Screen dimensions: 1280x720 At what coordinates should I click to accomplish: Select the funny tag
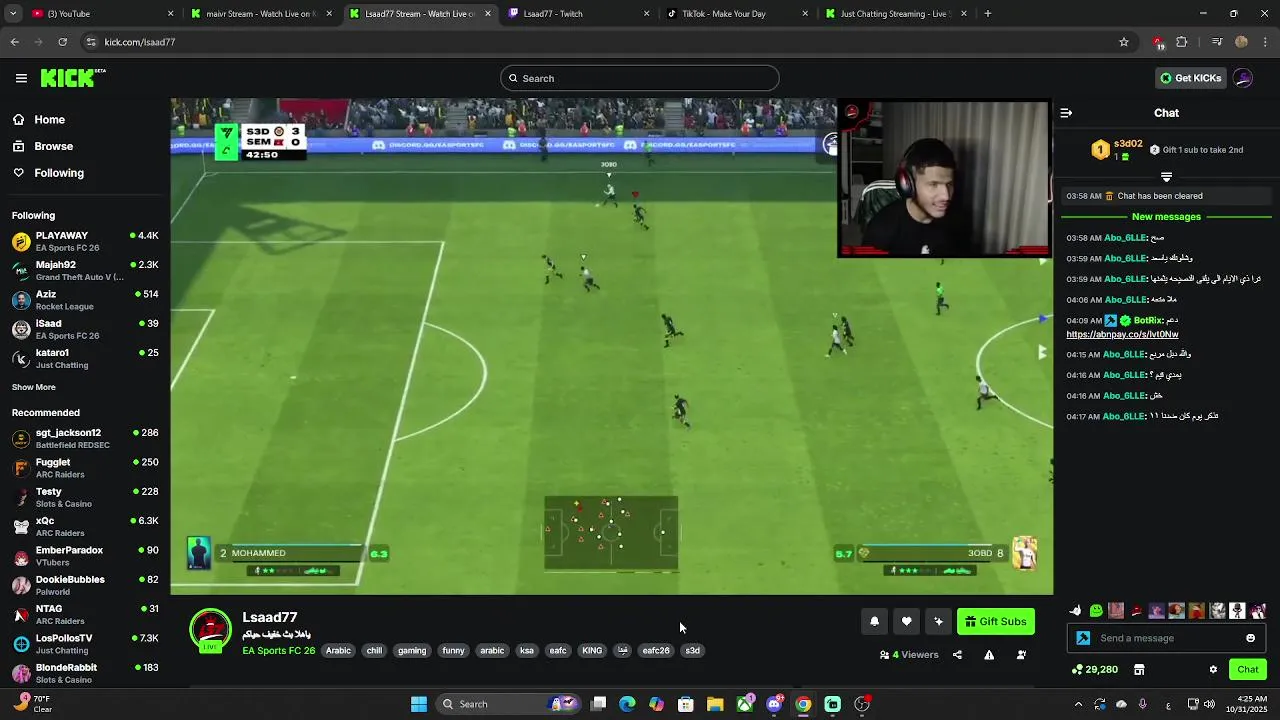coord(453,651)
